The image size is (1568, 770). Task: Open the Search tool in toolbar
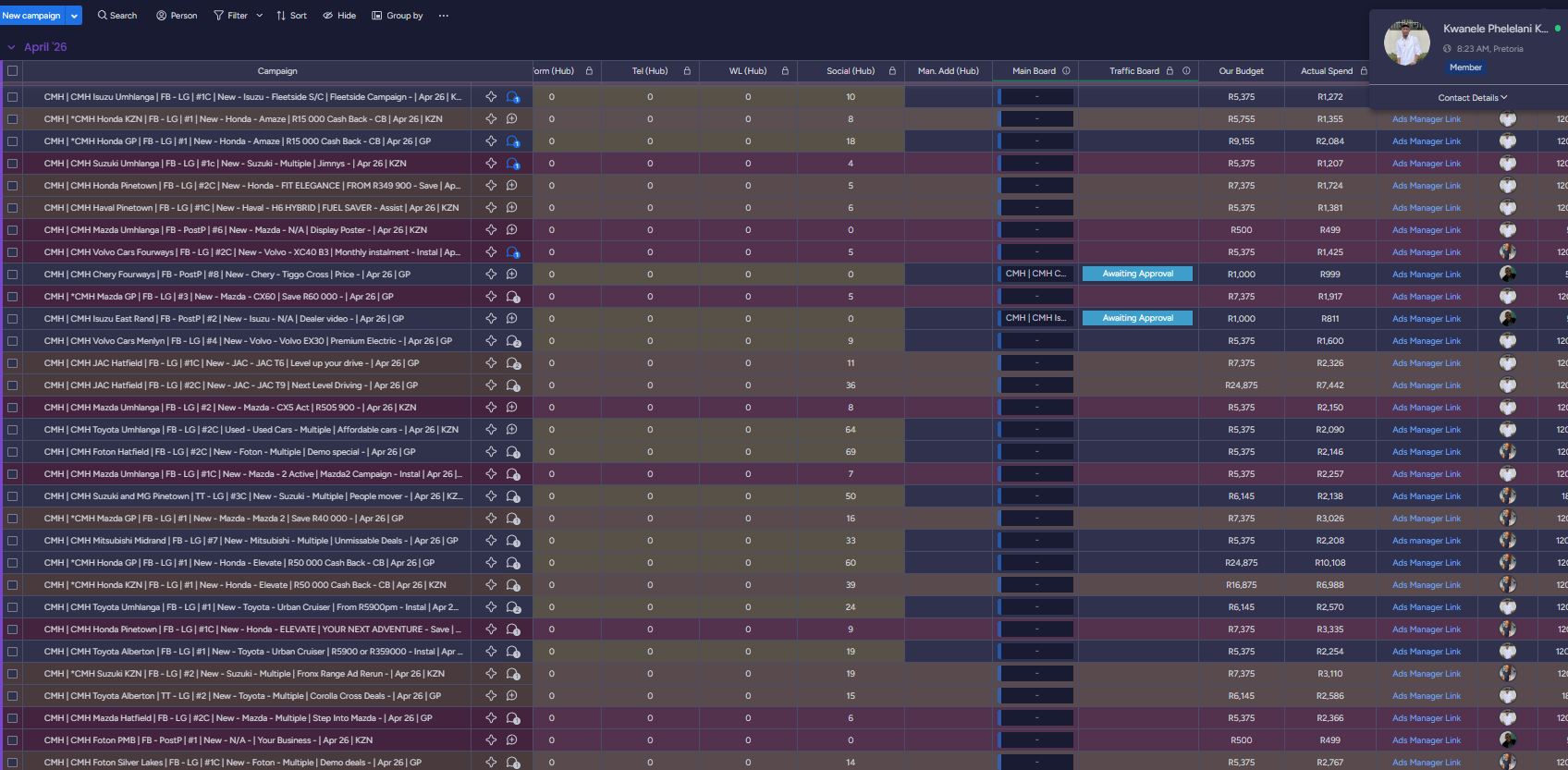[x=117, y=16]
